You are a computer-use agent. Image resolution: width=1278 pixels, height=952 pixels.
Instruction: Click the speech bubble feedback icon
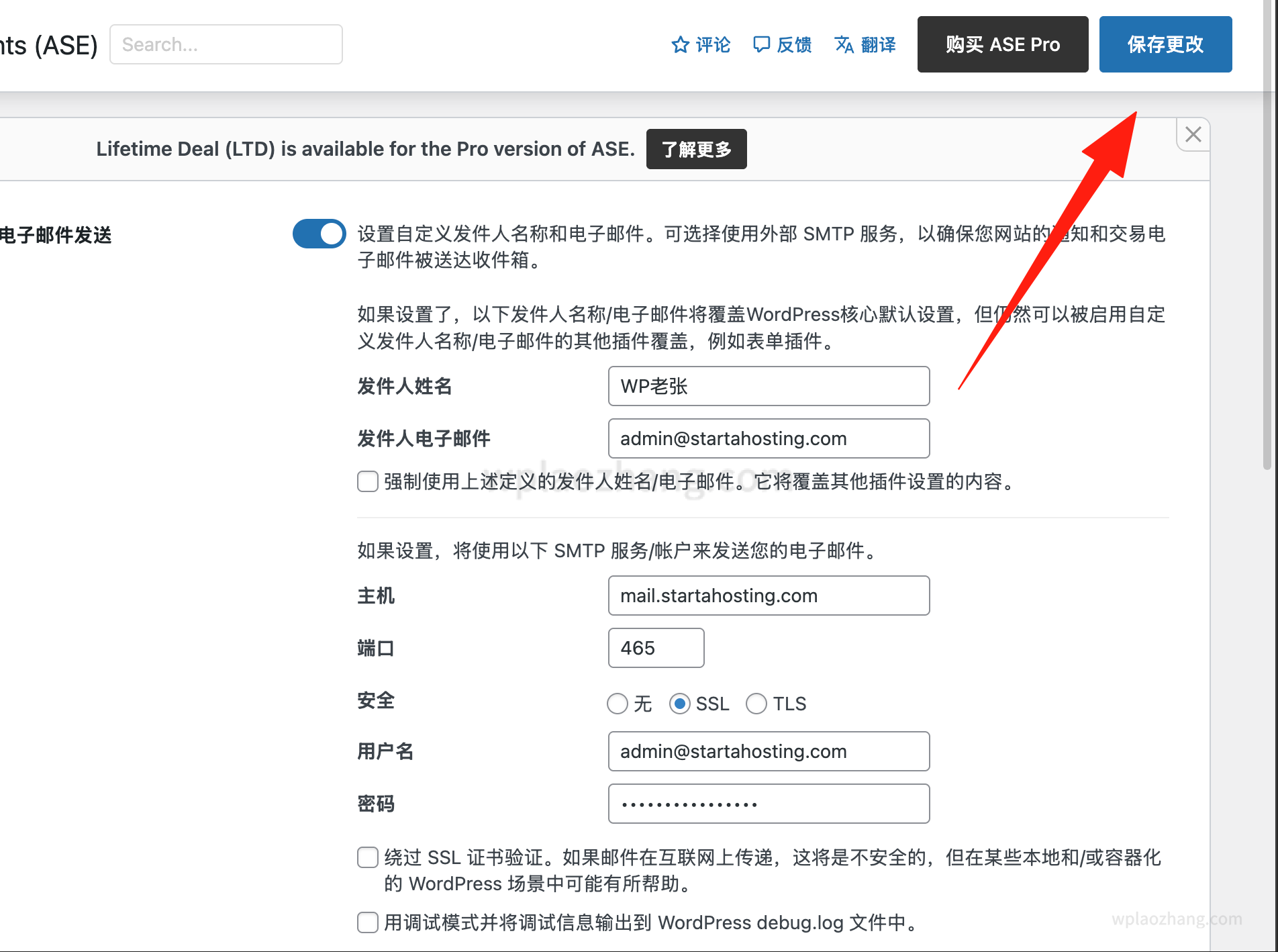(x=761, y=45)
